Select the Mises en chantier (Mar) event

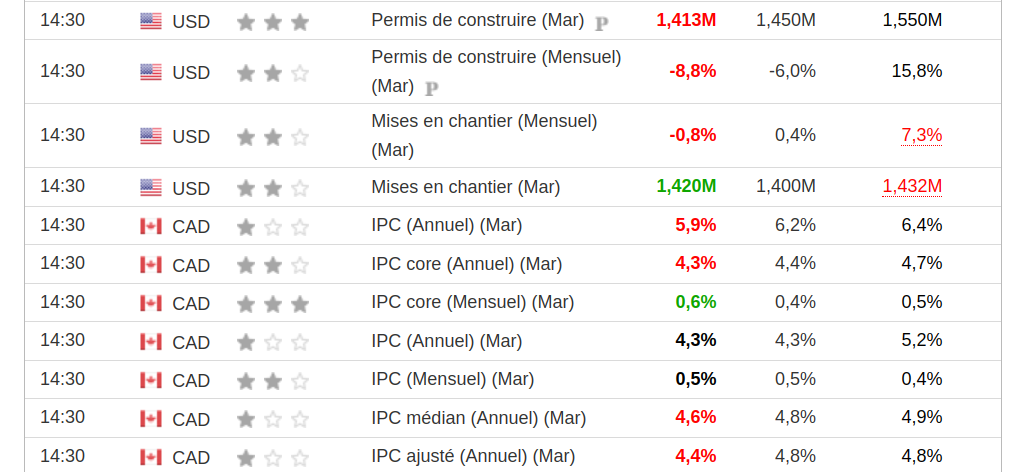465,187
